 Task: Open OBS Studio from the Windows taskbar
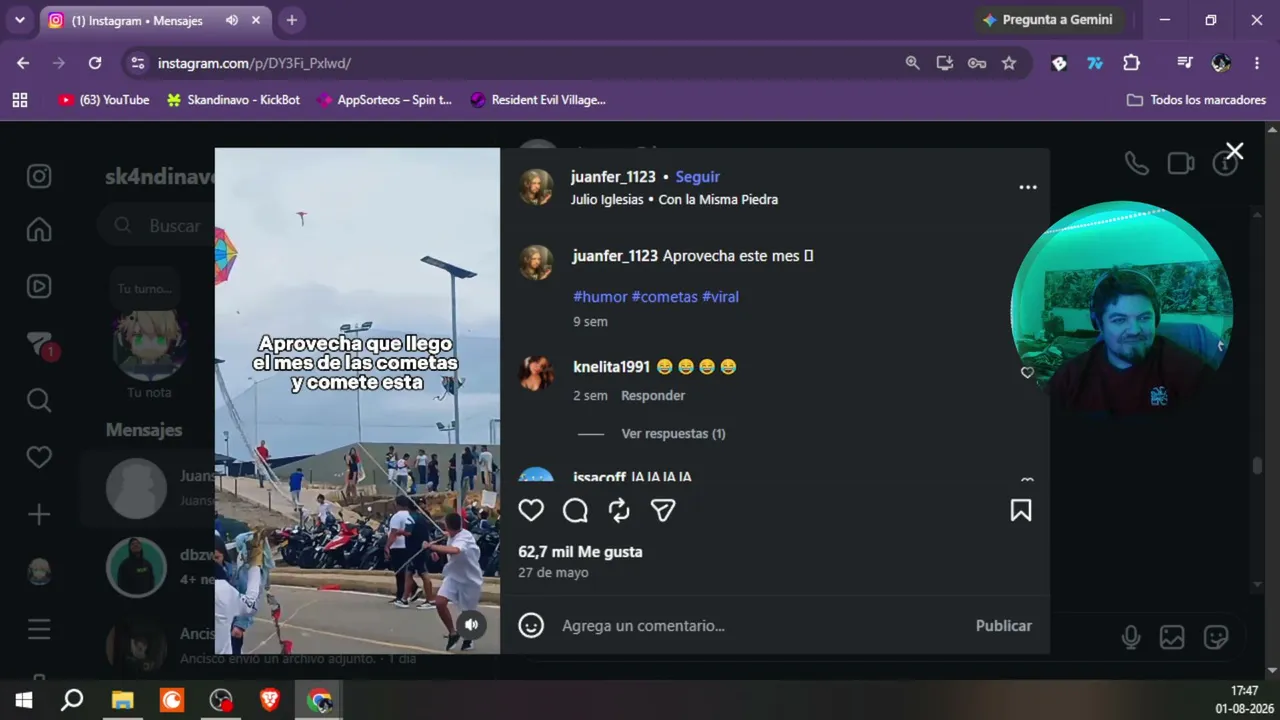pos(221,700)
